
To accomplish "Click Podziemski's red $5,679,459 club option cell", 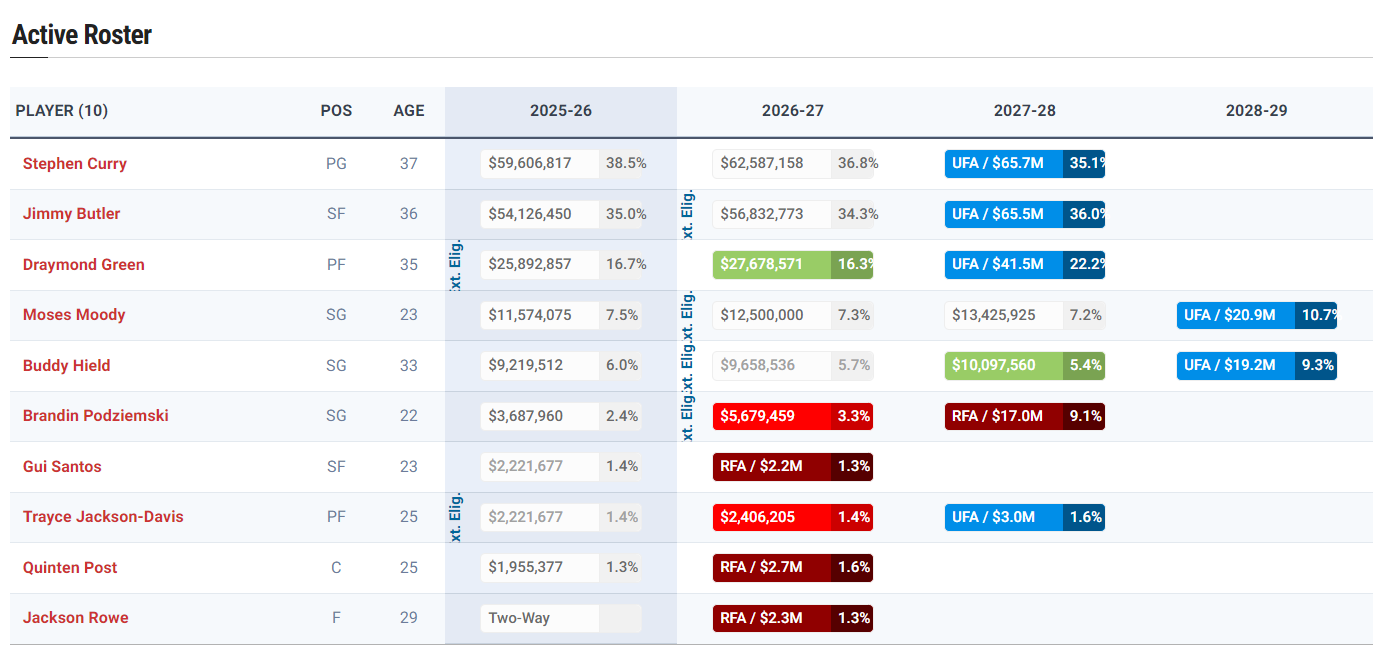I will pyautogui.click(x=772, y=416).
